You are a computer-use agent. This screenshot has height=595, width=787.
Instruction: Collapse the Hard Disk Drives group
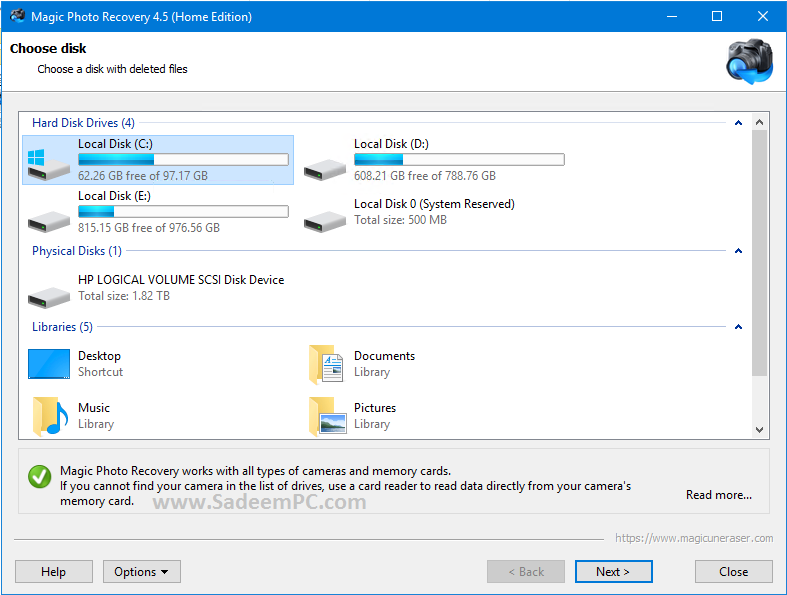pyautogui.click(x=738, y=123)
